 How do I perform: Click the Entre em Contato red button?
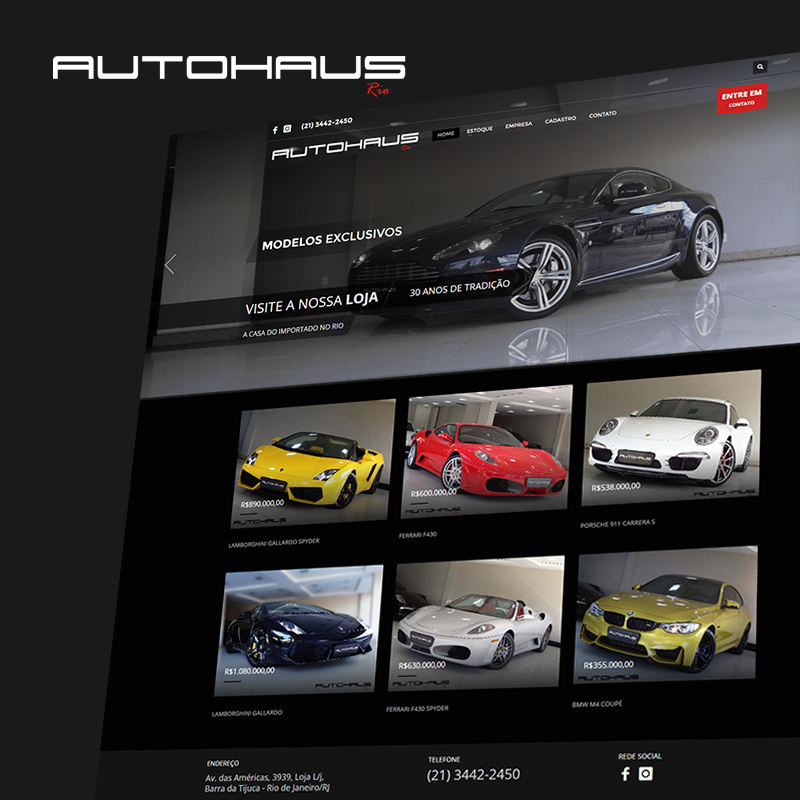[x=741, y=98]
